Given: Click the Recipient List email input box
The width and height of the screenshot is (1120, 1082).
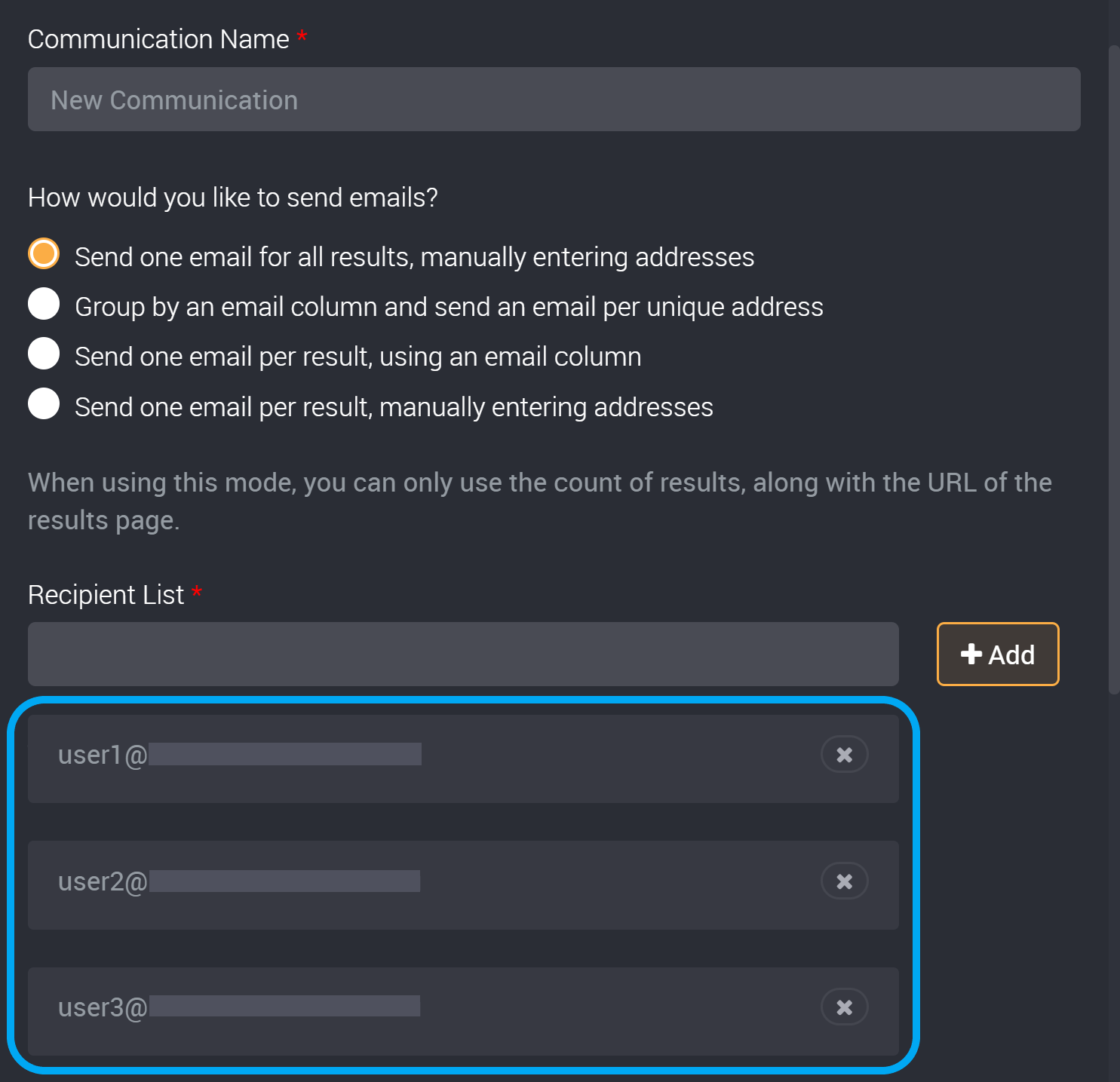Looking at the screenshot, I should pyautogui.click(x=463, y=654).
